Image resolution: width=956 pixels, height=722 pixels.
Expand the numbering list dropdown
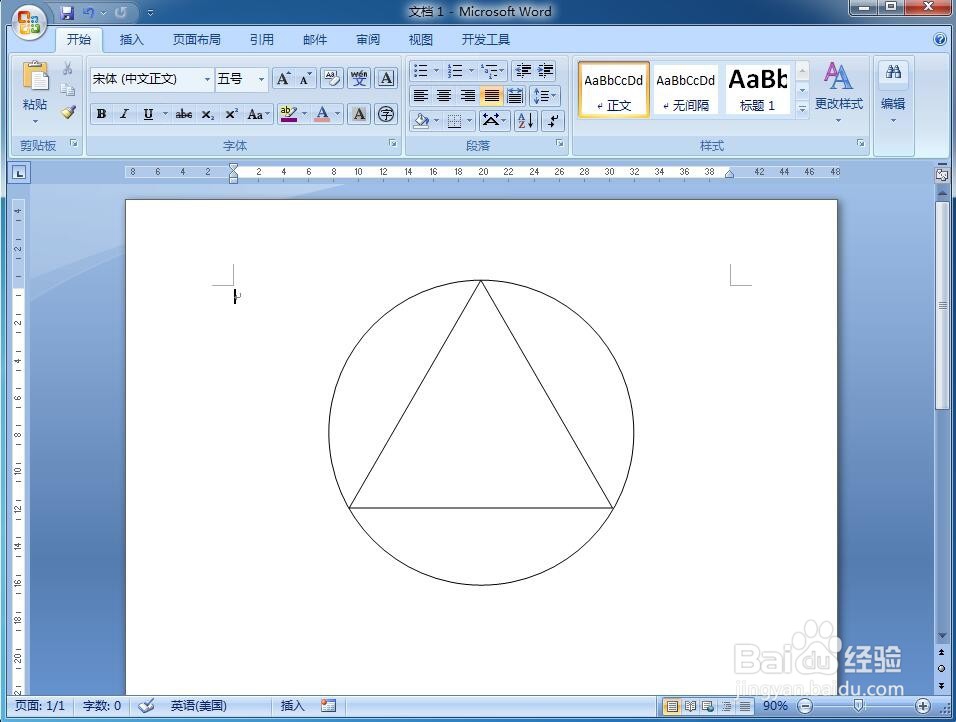[471, 71]
